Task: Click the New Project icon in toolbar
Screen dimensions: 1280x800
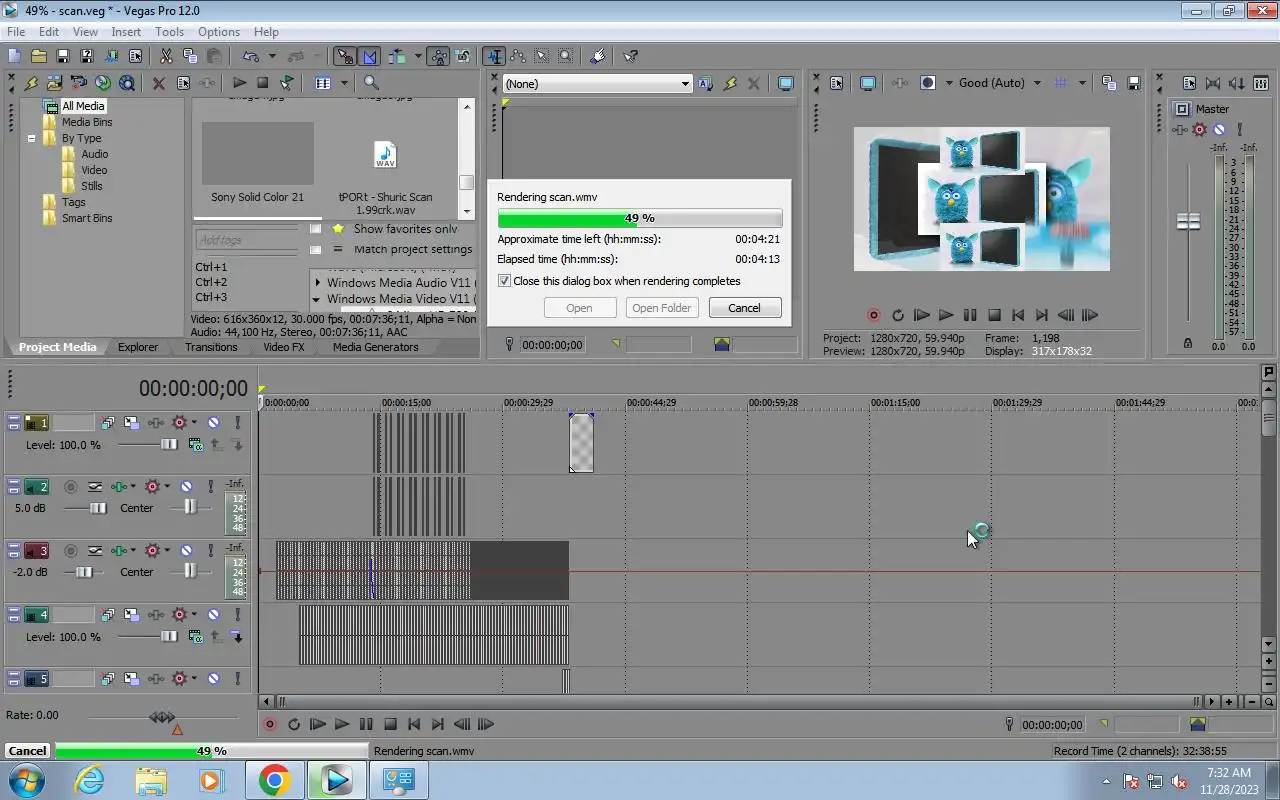Action: [14, 56]
